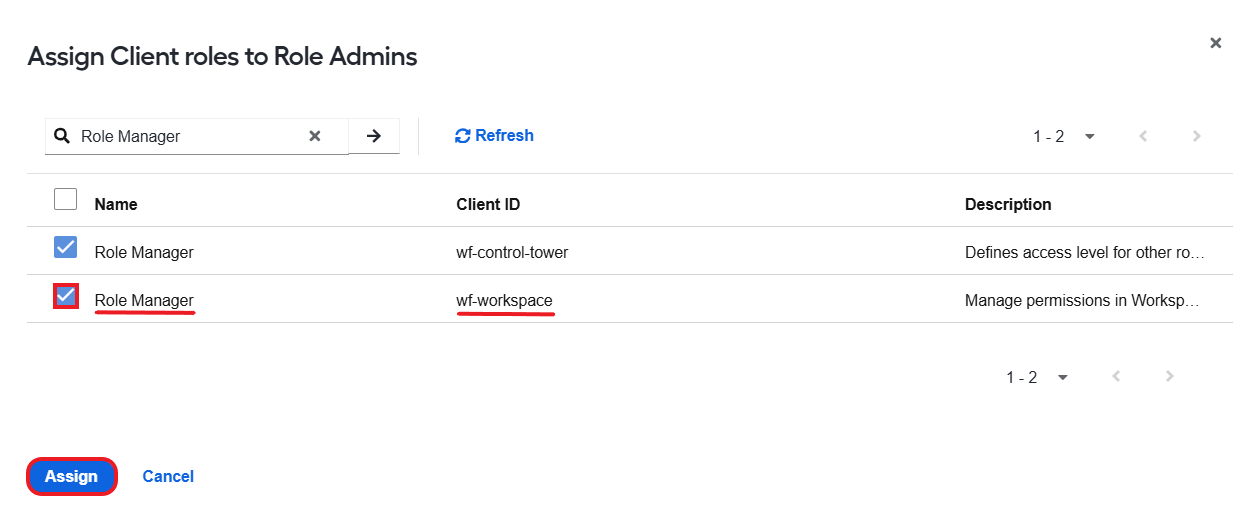This screenshot has width=1257, height=521.
Task: Click the Assign button
Action: coord(72,477)
